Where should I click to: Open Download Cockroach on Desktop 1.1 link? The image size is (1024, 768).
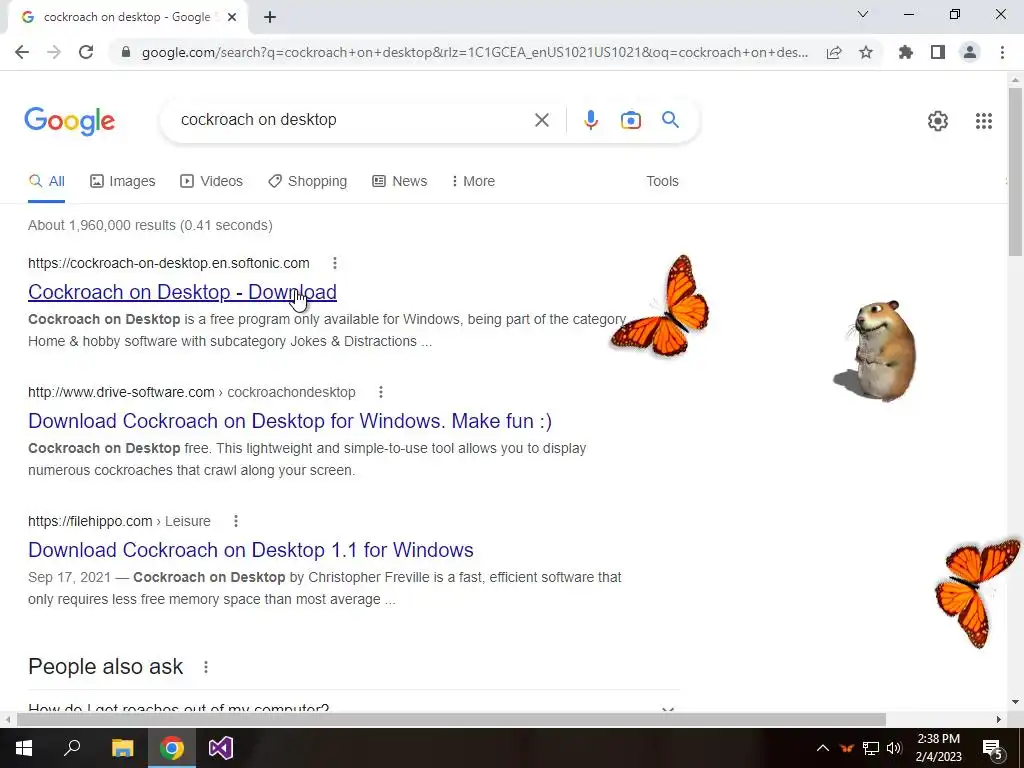(x=251, y=550)
